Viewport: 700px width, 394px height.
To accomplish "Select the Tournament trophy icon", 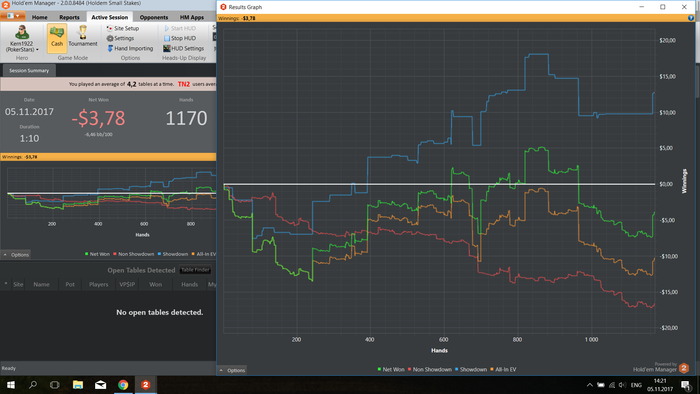I will [83, 36].
